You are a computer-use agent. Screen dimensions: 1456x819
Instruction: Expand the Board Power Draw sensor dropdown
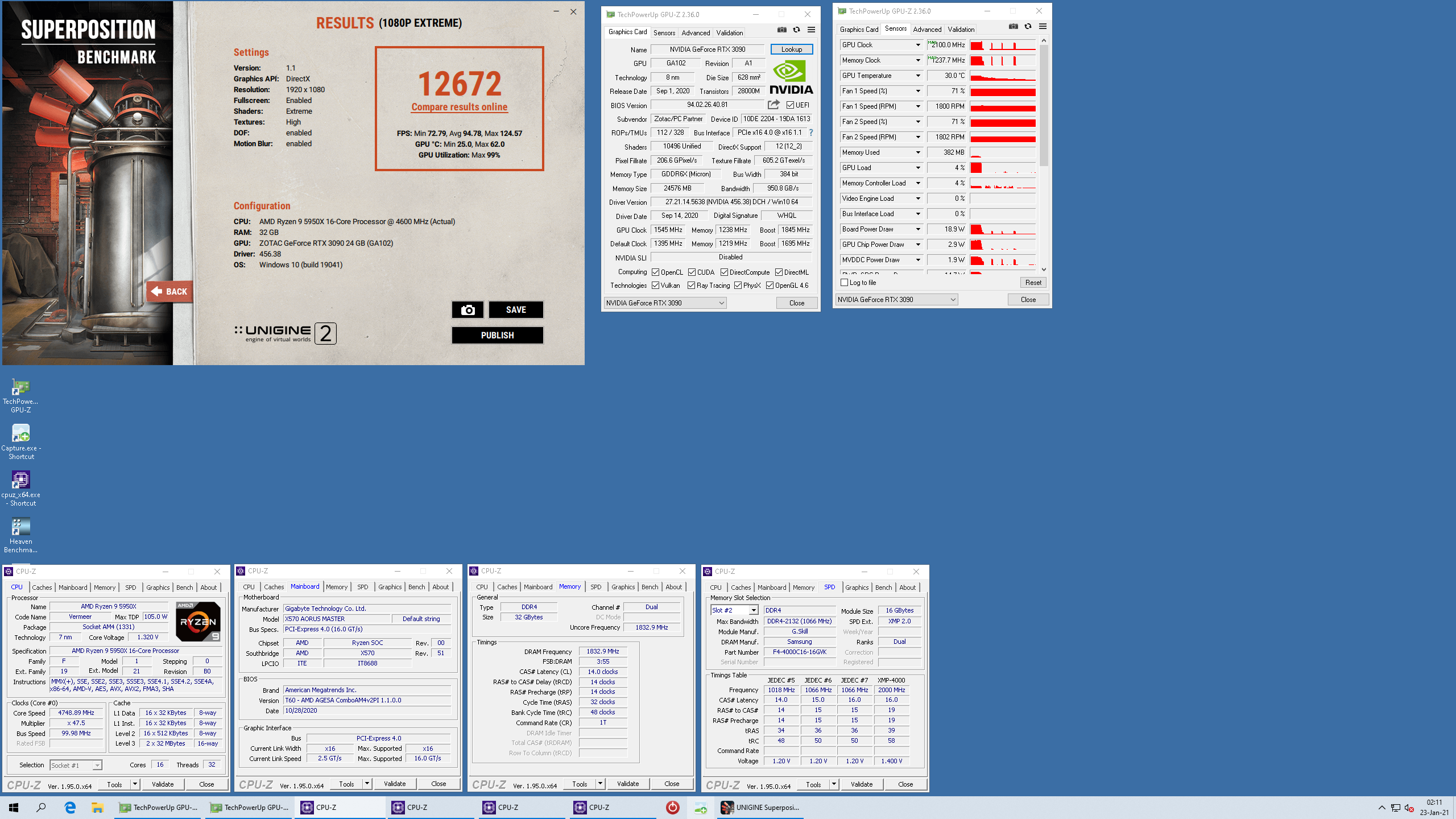[x=918, y=229]
